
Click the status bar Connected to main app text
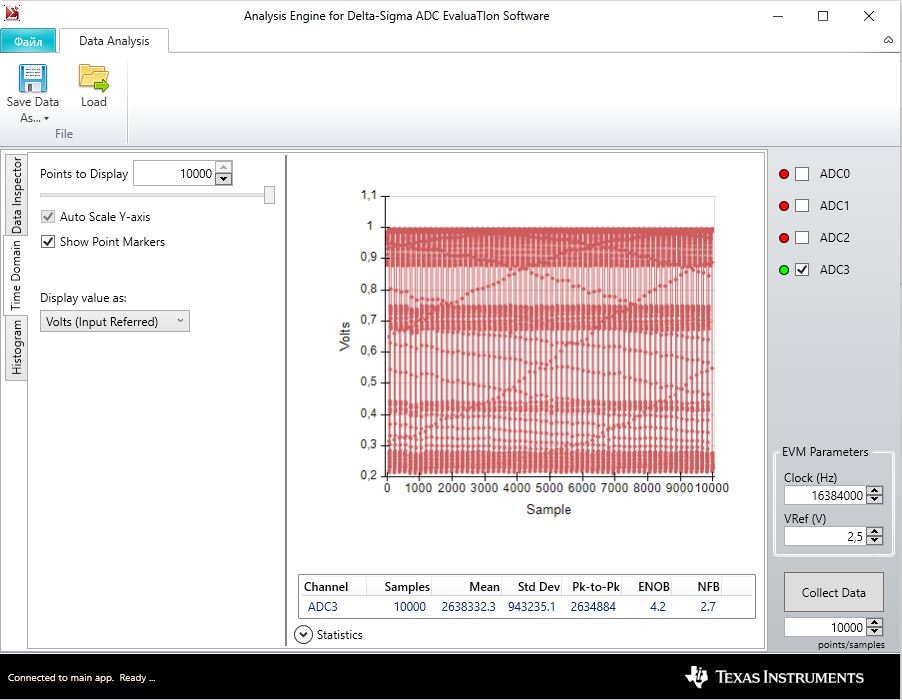81,678
